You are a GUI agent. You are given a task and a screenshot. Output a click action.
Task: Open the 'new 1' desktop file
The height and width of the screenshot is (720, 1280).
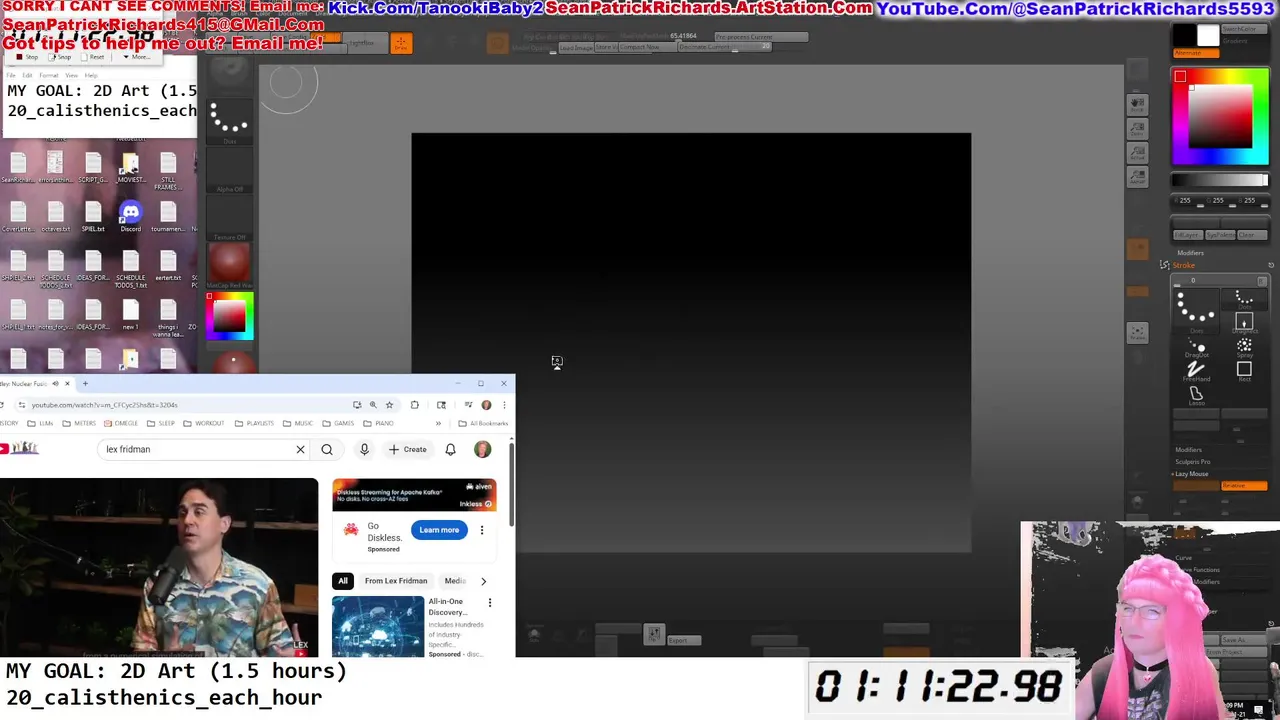point(130,314)
